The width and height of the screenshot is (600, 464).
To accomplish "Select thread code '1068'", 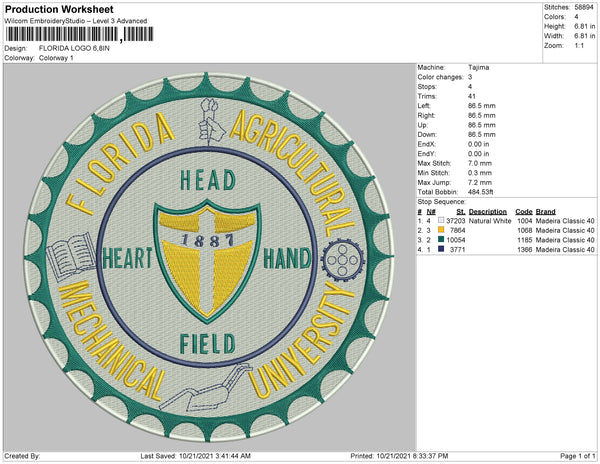I will [x=525, y=230].
